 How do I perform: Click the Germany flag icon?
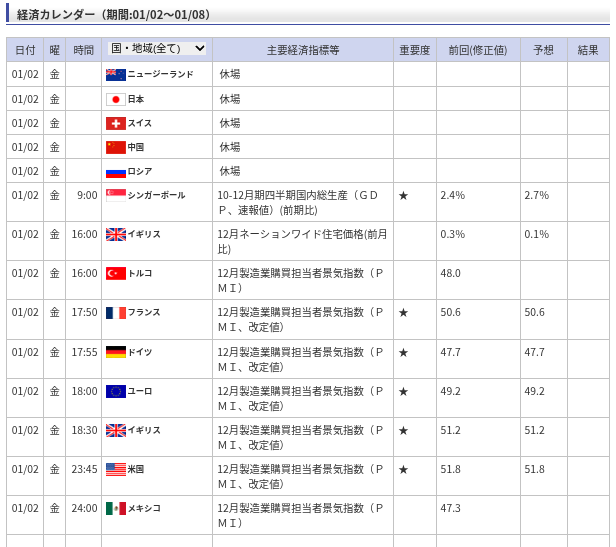click(116, 352)
